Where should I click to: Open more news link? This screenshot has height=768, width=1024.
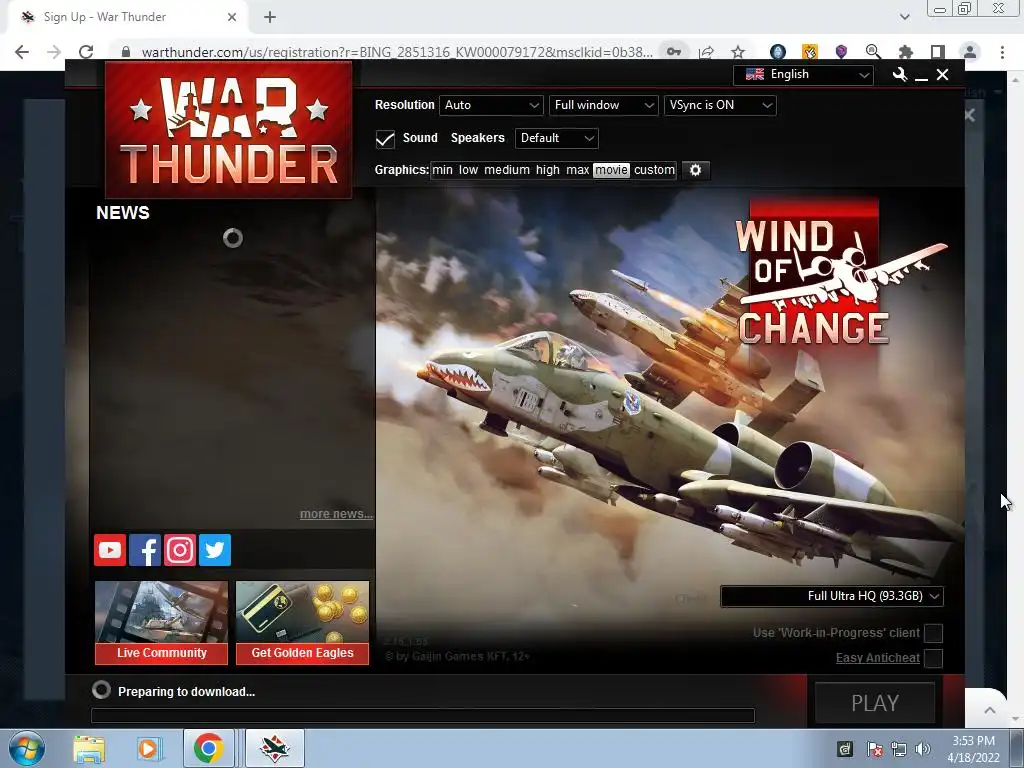[336, 514]
